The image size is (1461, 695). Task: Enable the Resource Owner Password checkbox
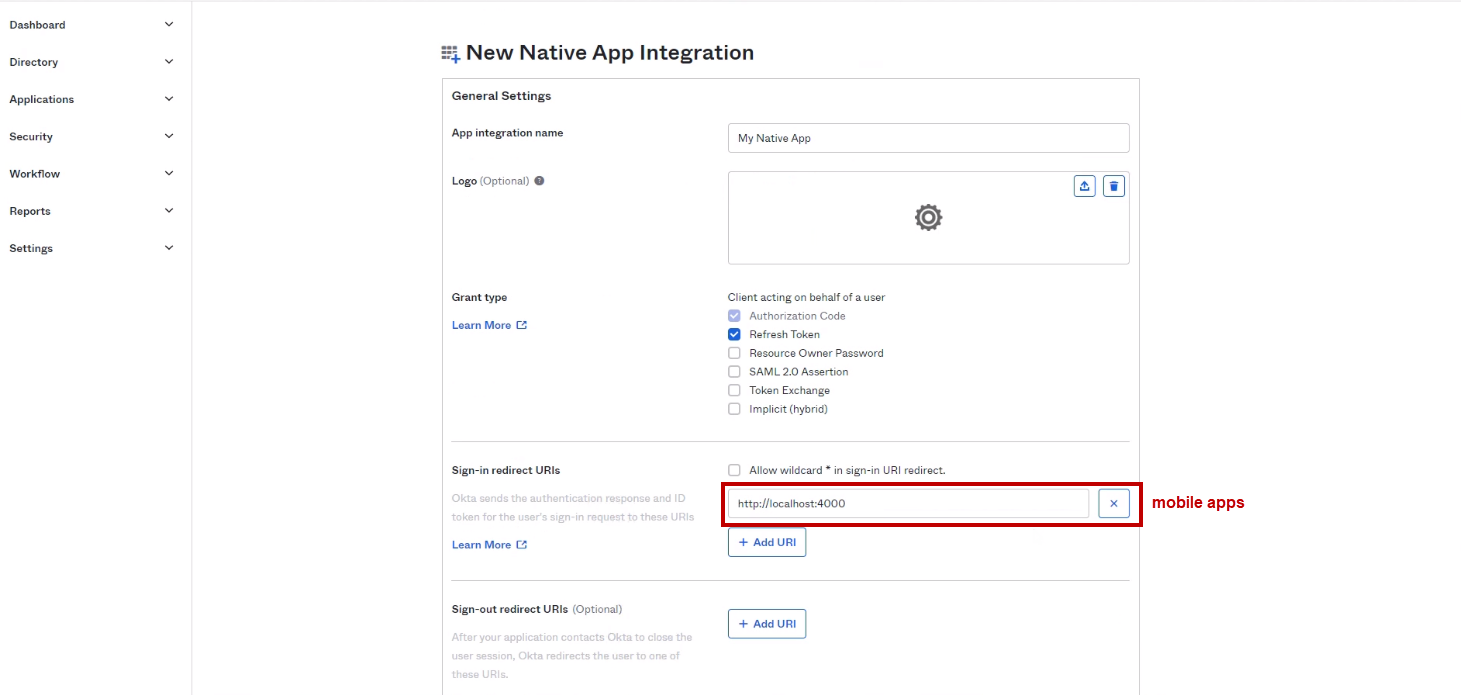(734, 353)
